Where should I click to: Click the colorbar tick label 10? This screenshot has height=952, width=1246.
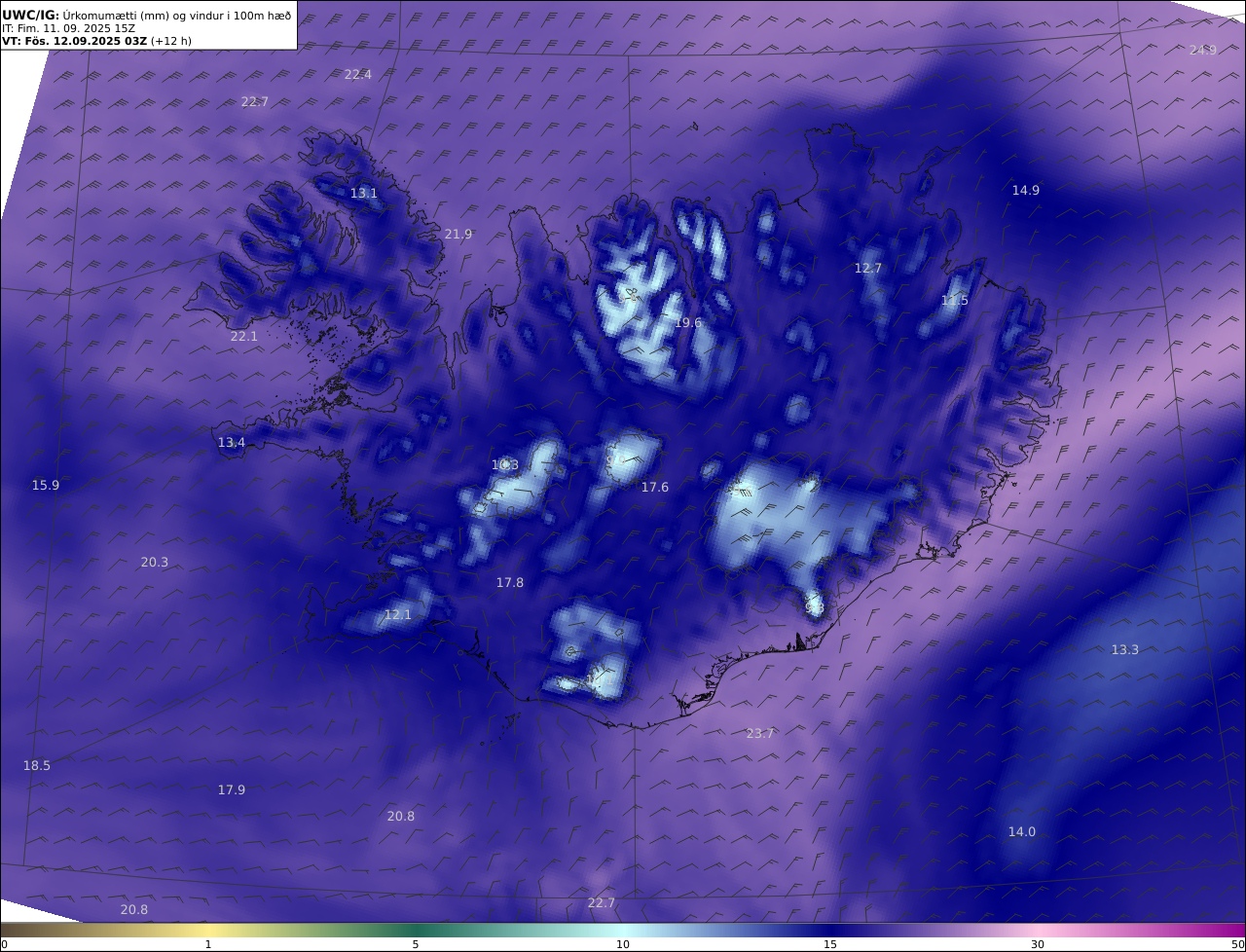pos(623,944)
